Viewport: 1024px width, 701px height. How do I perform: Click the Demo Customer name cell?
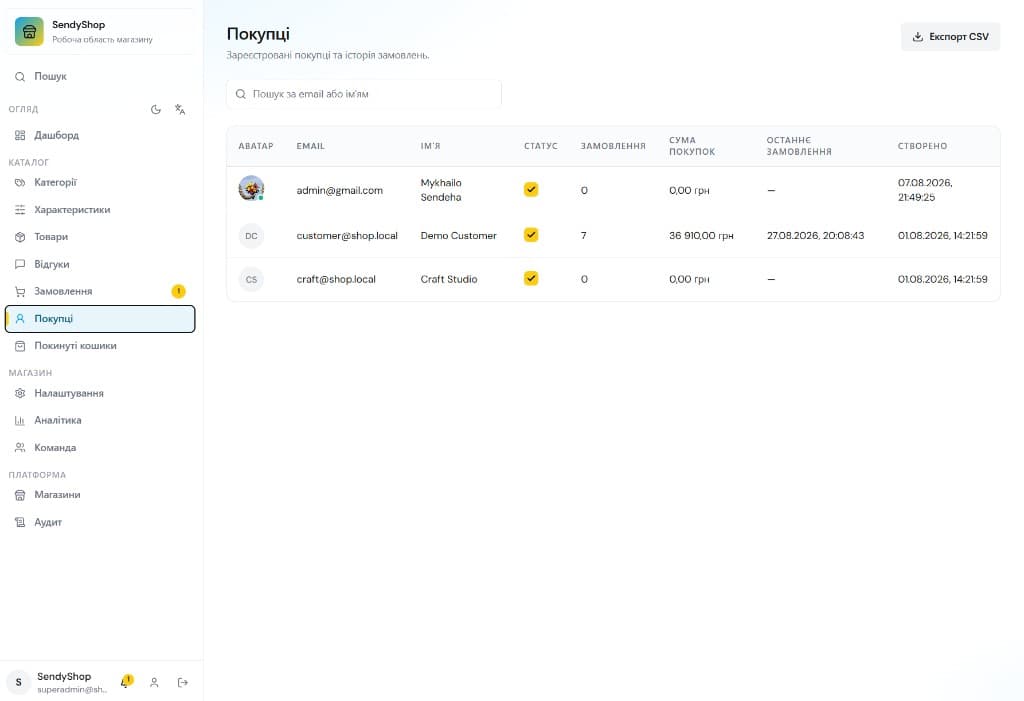click(x=458, y=236)
